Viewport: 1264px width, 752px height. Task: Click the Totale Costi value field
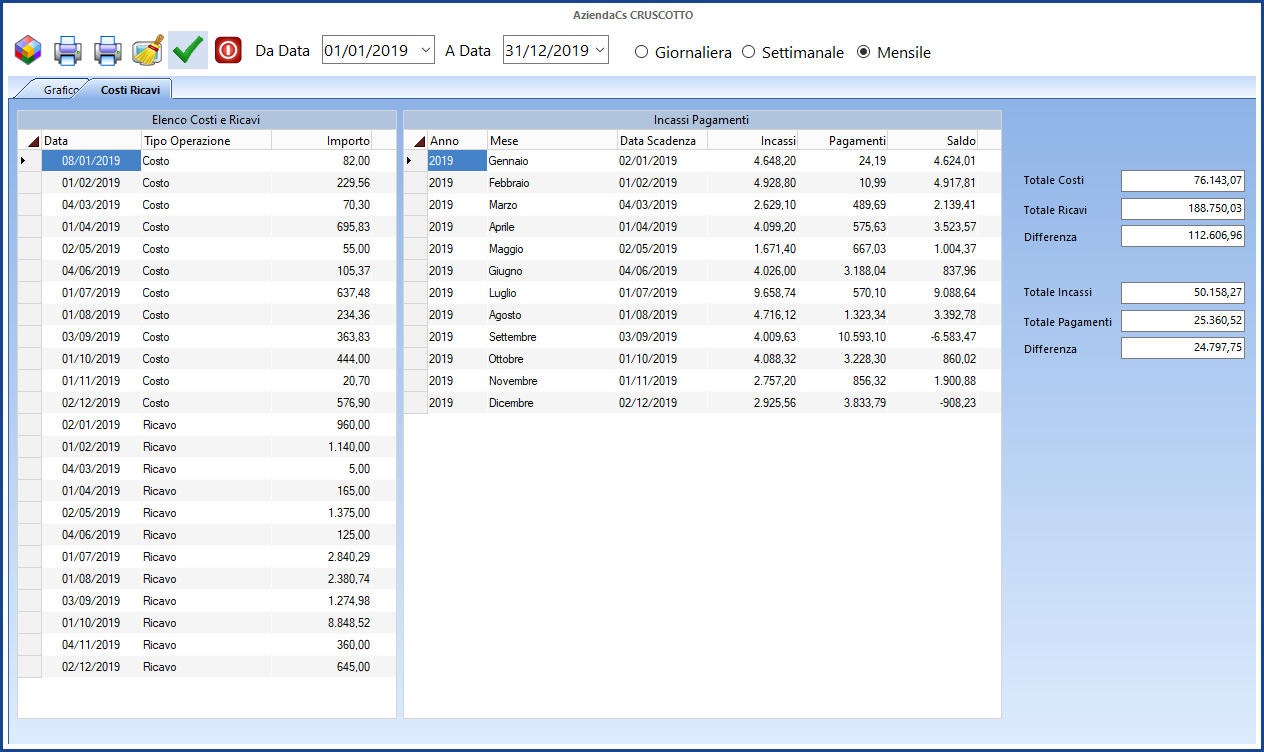click(x=1182, y=180)
